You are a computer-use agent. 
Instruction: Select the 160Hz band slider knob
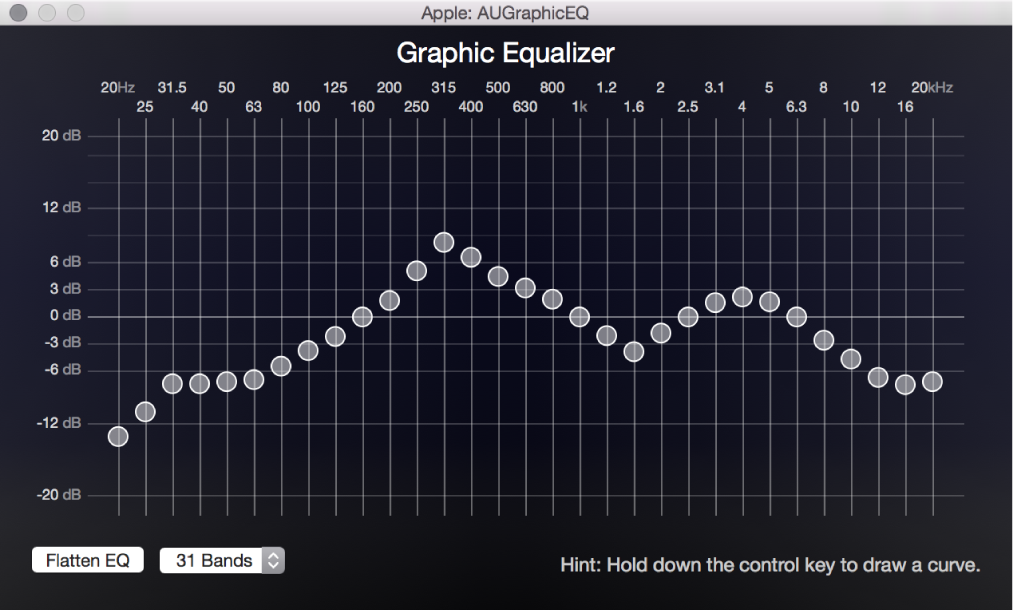pyautogui.click(x=361, y=315)
